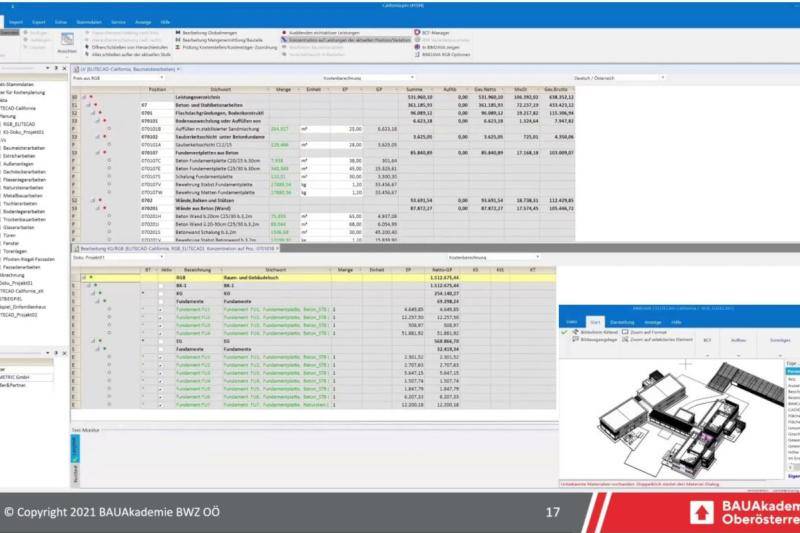Open the Service menu
This screenshot has height=533, width=800.
click(x=118, y=22)
